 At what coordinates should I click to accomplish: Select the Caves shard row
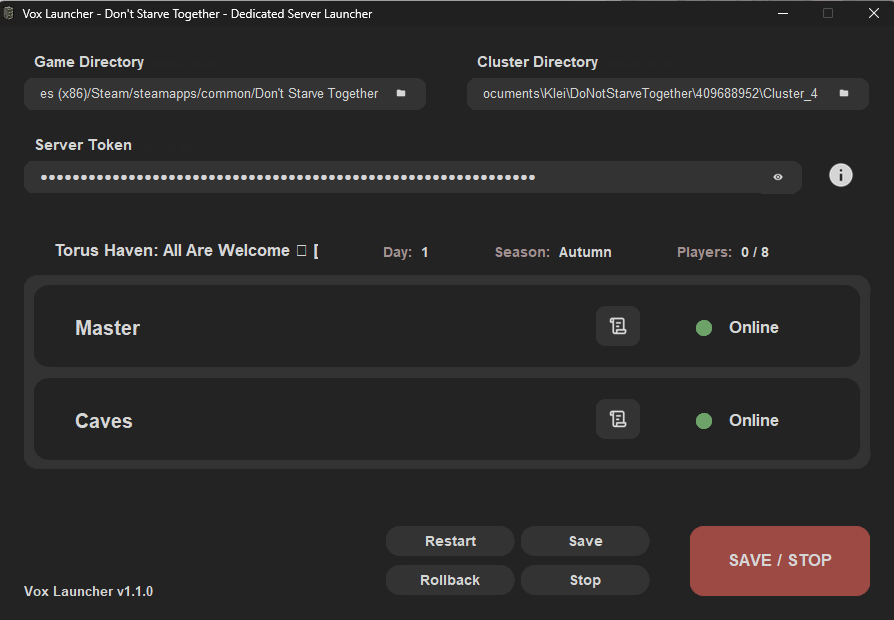click(x=300, y=421)
